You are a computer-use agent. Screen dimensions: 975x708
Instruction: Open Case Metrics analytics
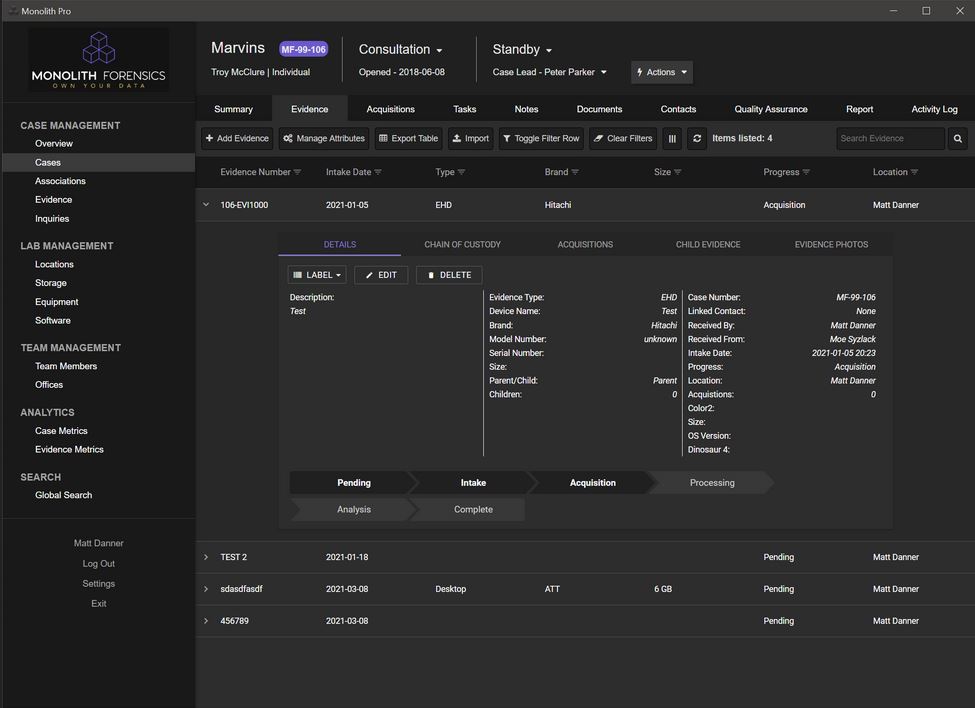click(x=61, y=431)
